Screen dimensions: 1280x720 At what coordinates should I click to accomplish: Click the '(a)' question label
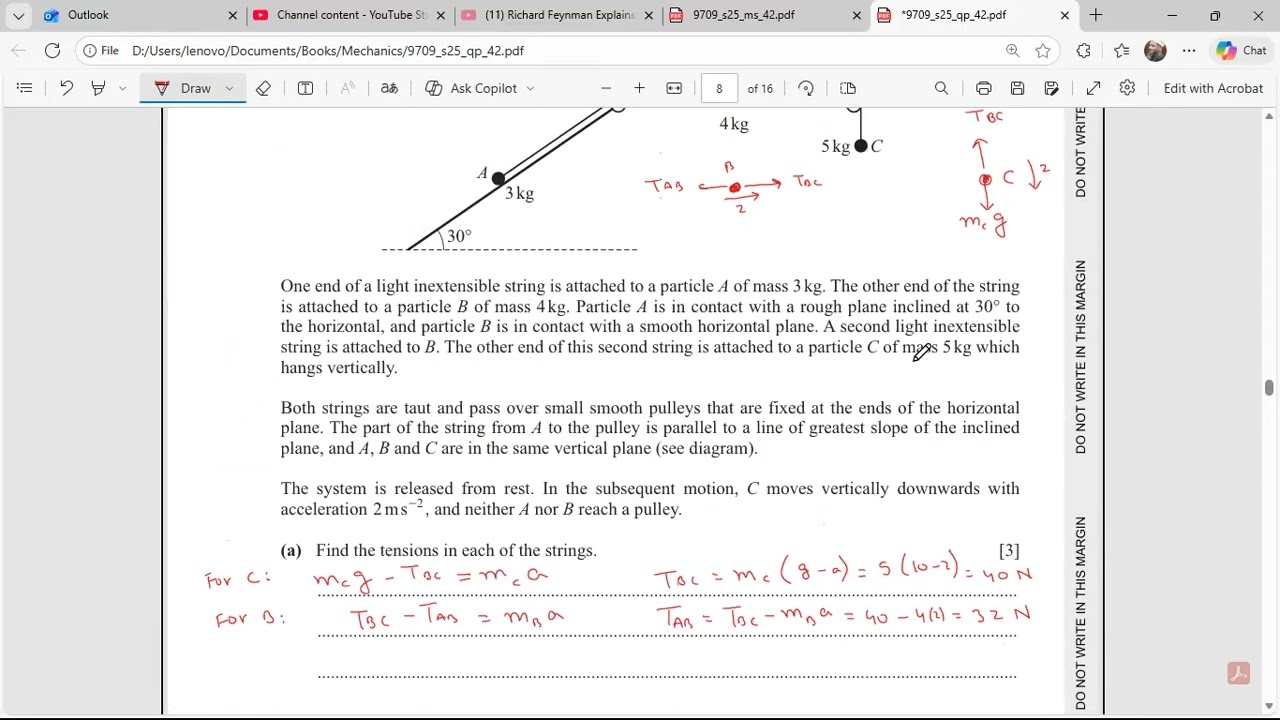click(291, 550)
